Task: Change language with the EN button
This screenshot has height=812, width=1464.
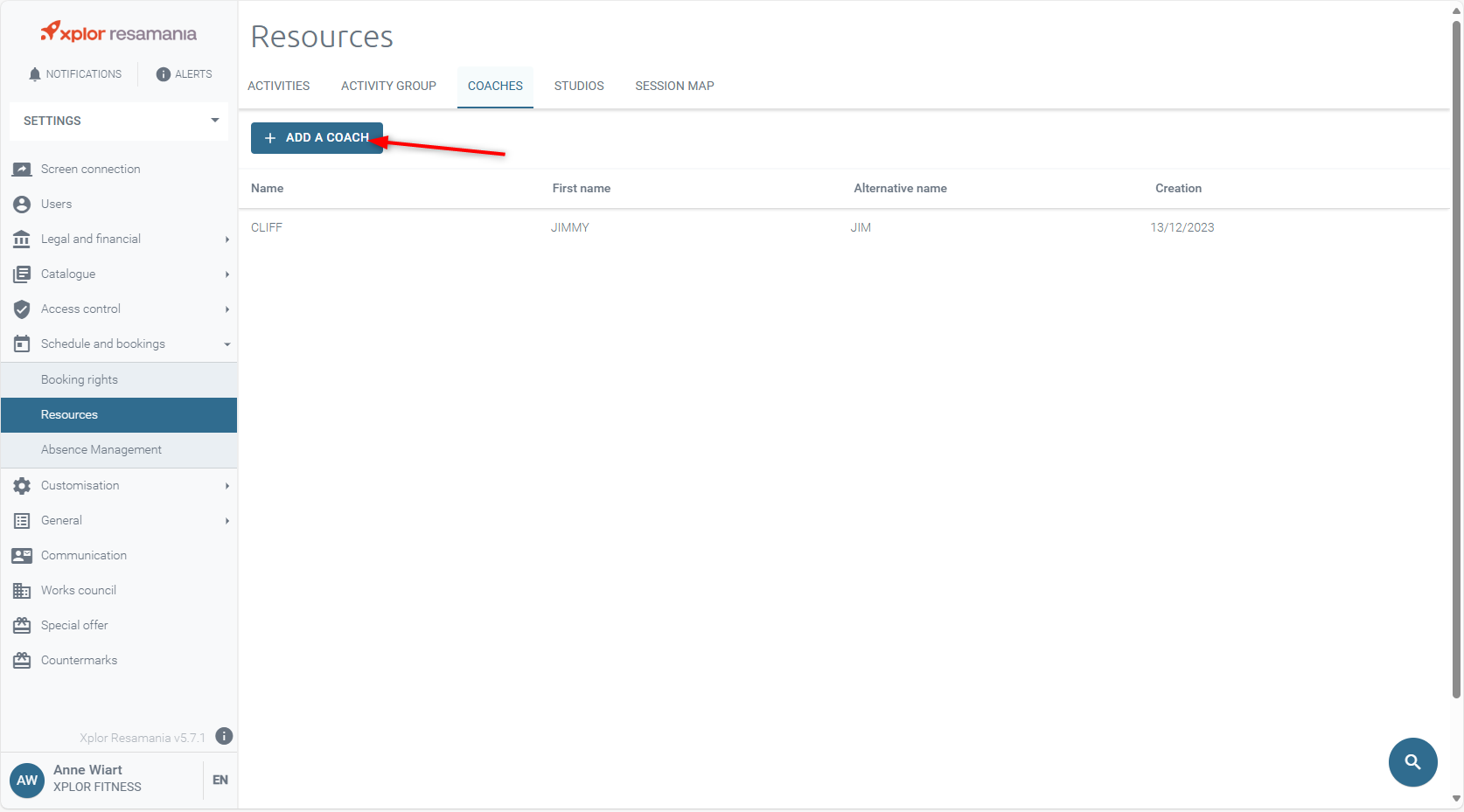Action: 220,780
